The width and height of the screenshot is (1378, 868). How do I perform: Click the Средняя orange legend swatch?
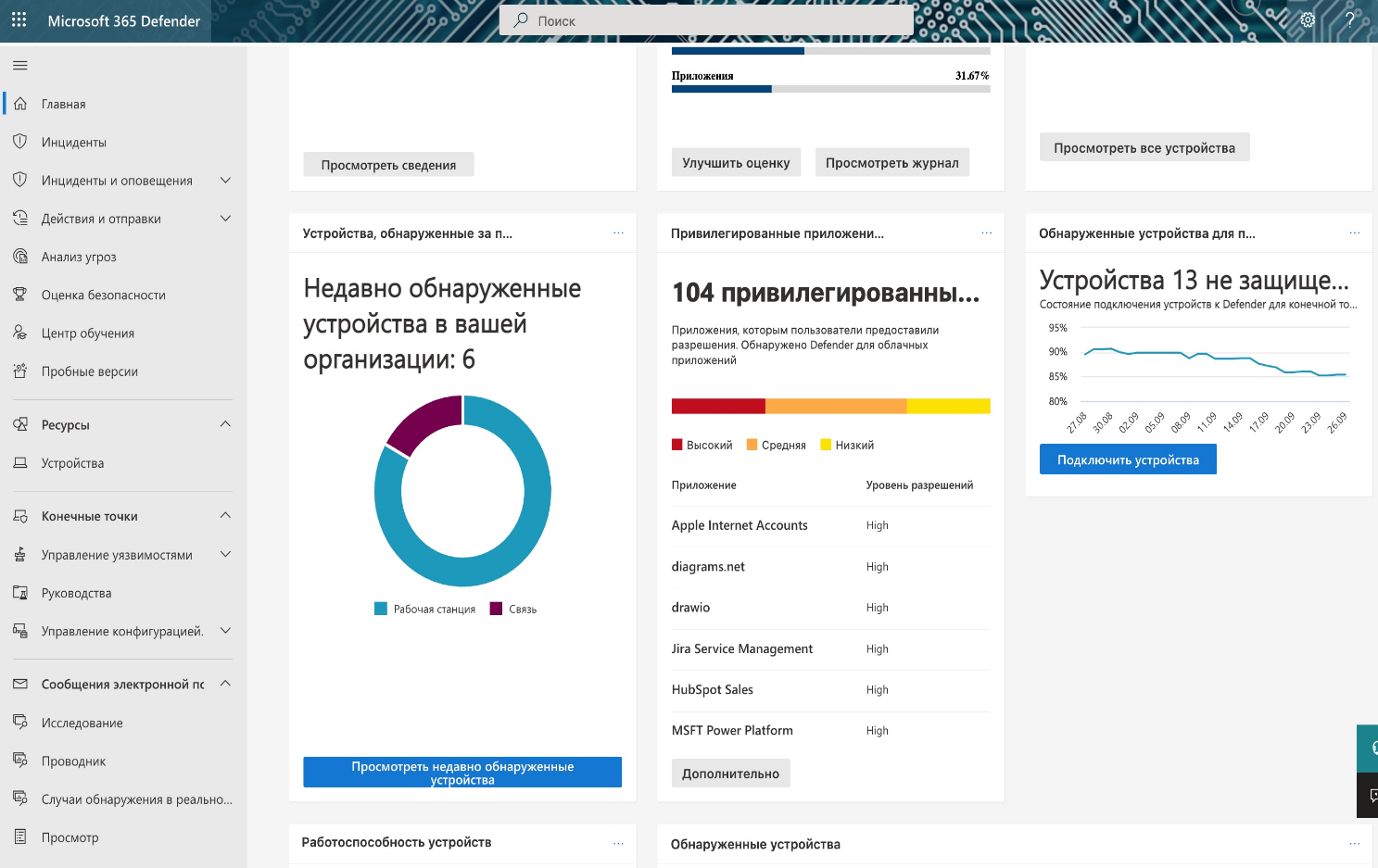pyautogui.click(x=752, y=445)
